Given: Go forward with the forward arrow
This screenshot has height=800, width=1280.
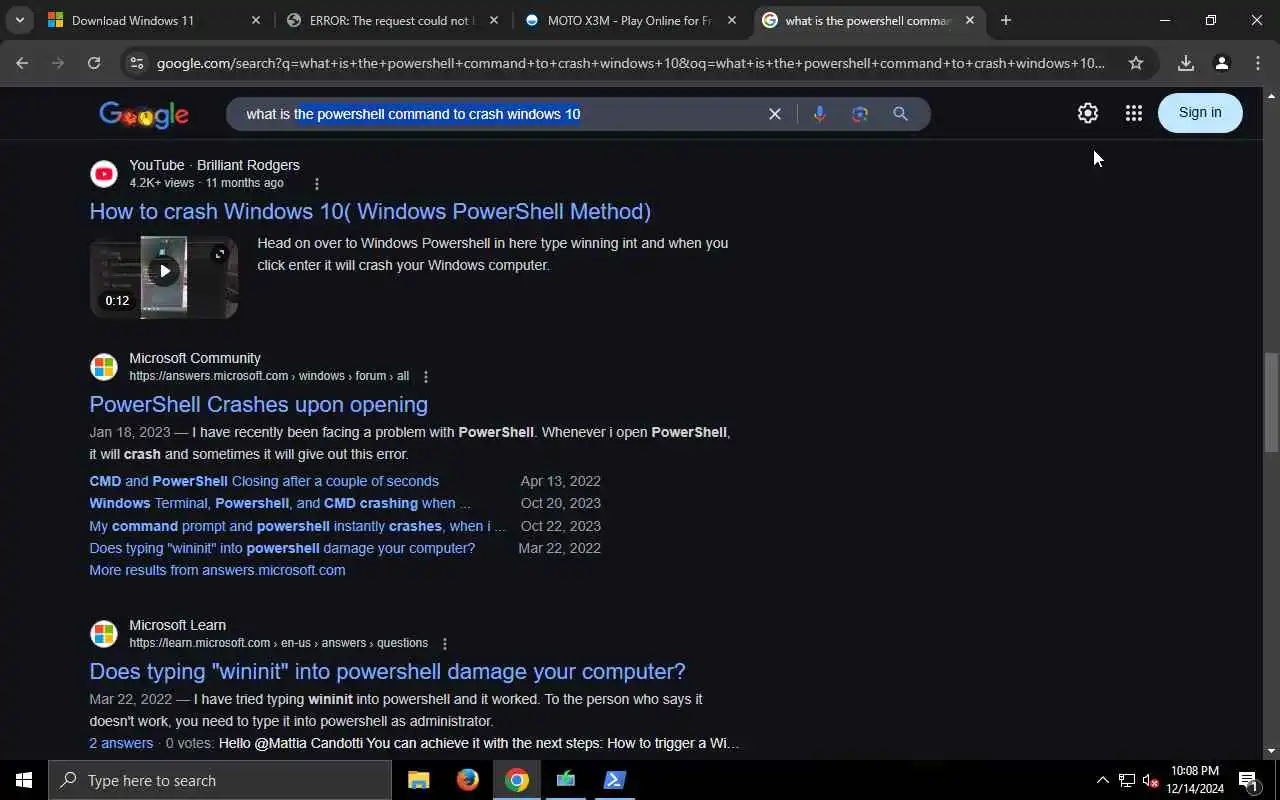Looking at the screenshot, I should pyautogui.click(x=58, y=63).
